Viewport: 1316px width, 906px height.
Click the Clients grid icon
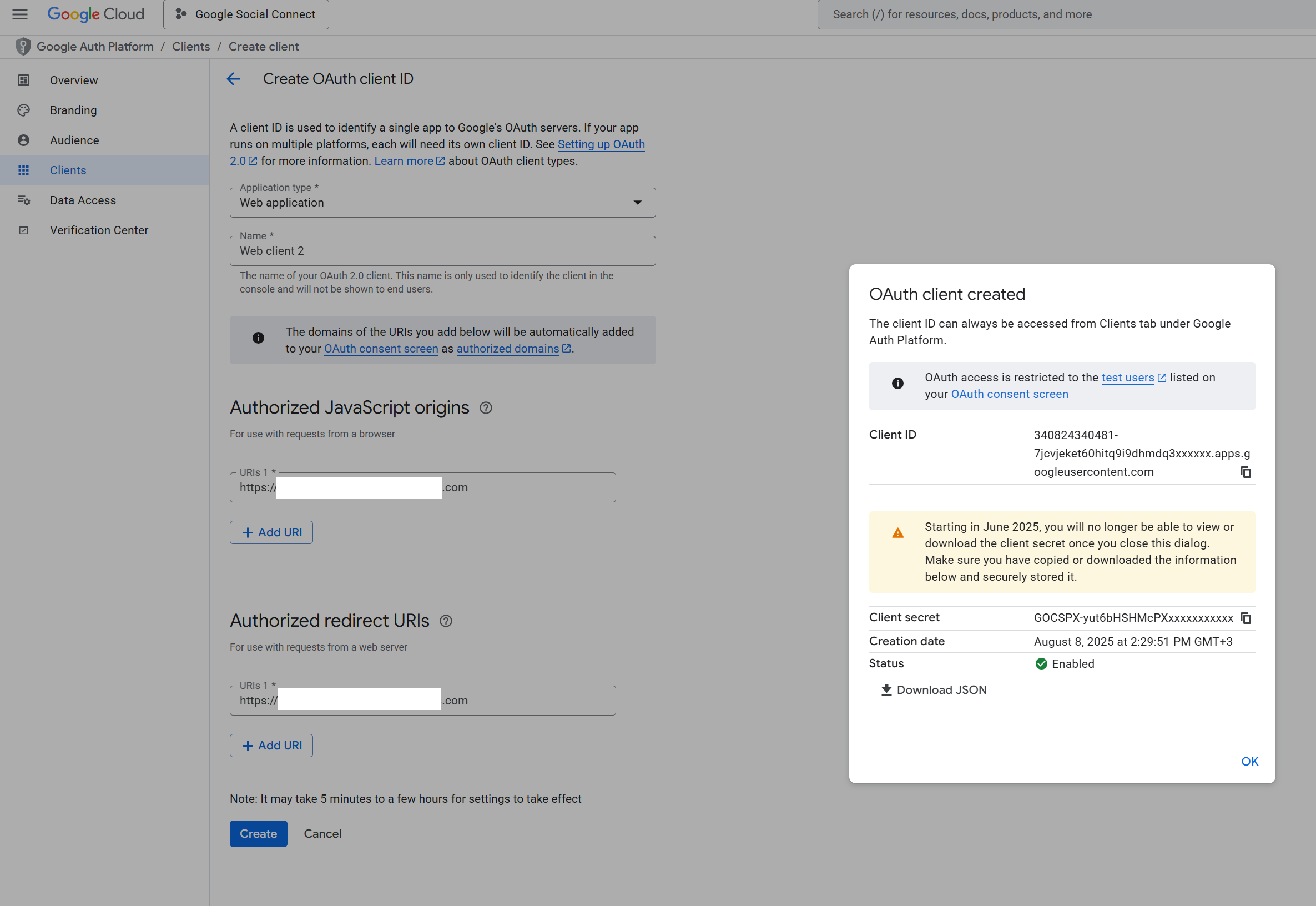[23, 170]
